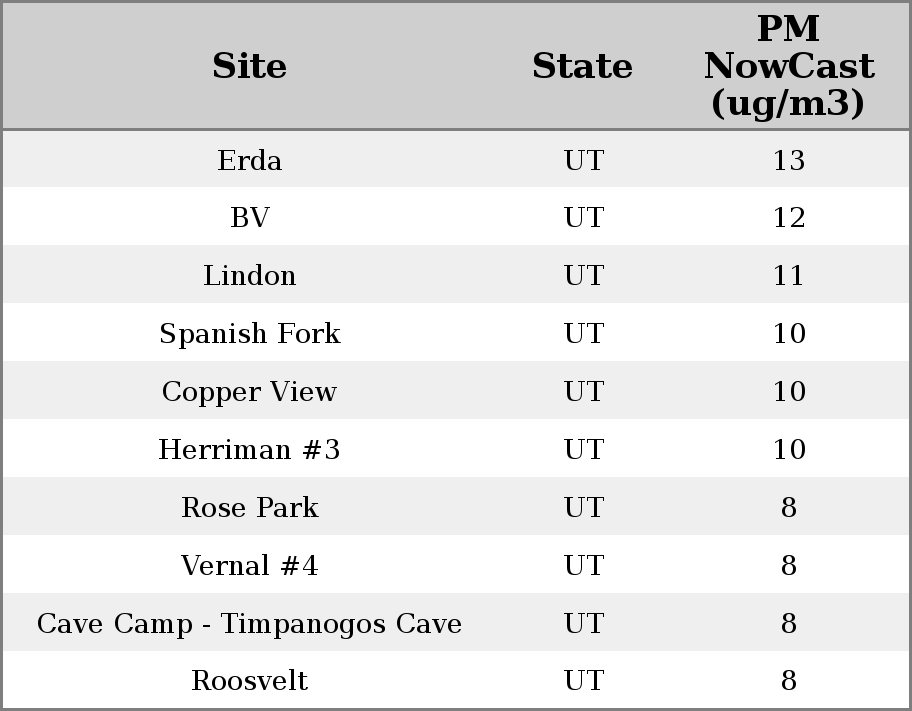Image resolution: width=912 pixels, height=711 pixels.
Task: Select the Erda site row
Action: click(x=249, y=160)
